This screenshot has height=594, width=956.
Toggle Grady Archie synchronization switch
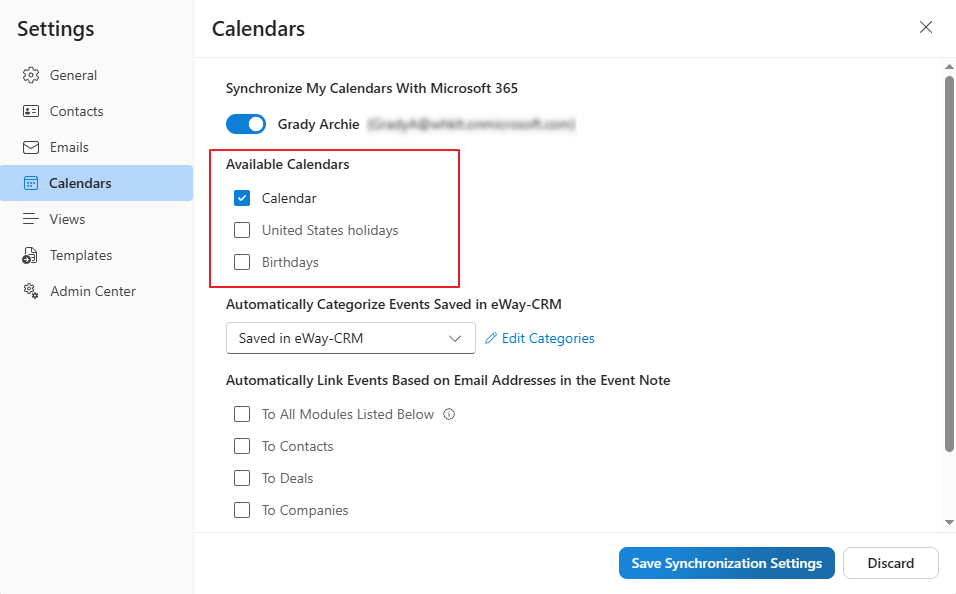[245, 124]
